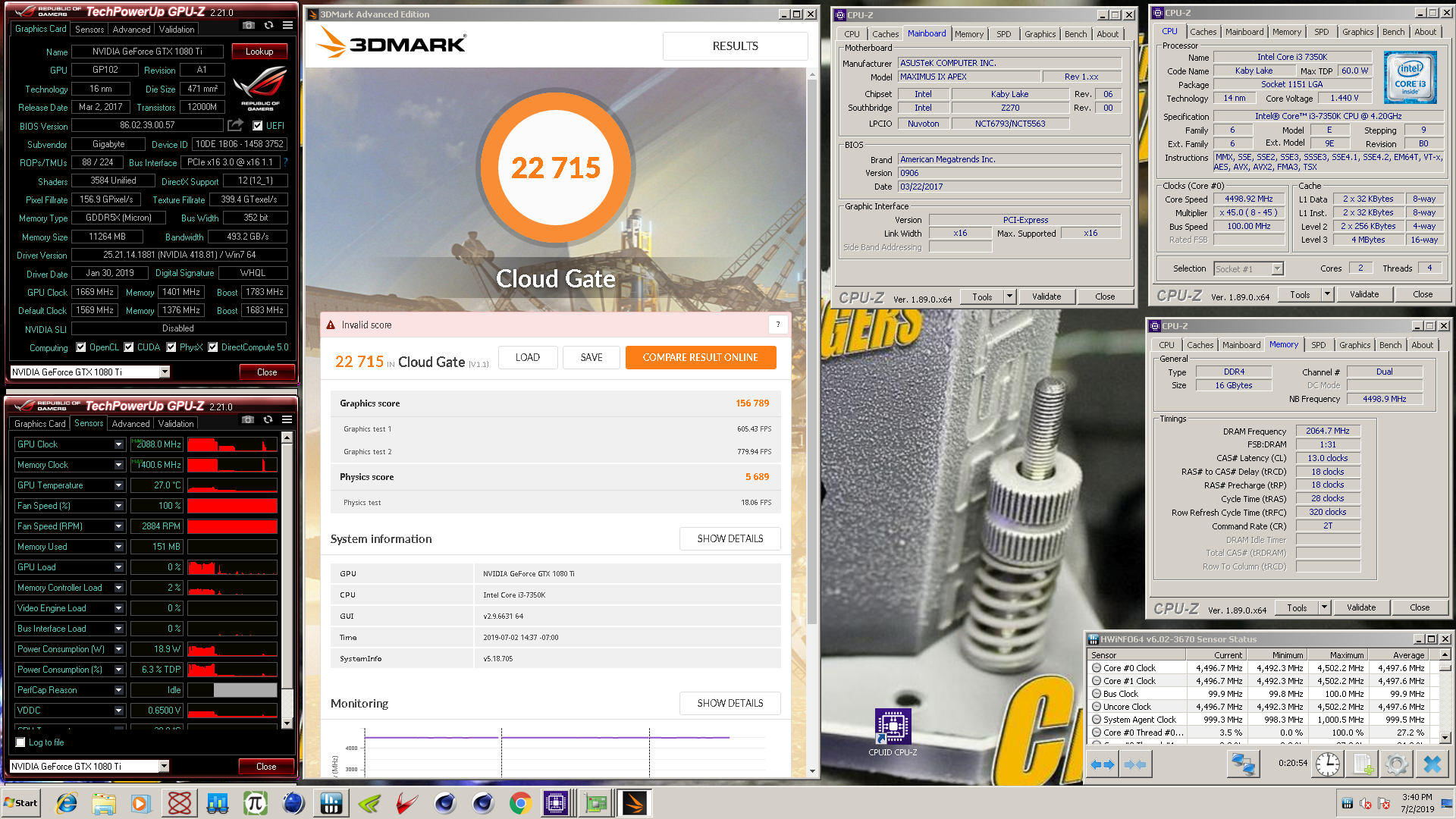Toggle CUDA checkbox in GPU-Z
Image resolution: width=1456 pixels, height=819 pixels.
coord(129,347)
